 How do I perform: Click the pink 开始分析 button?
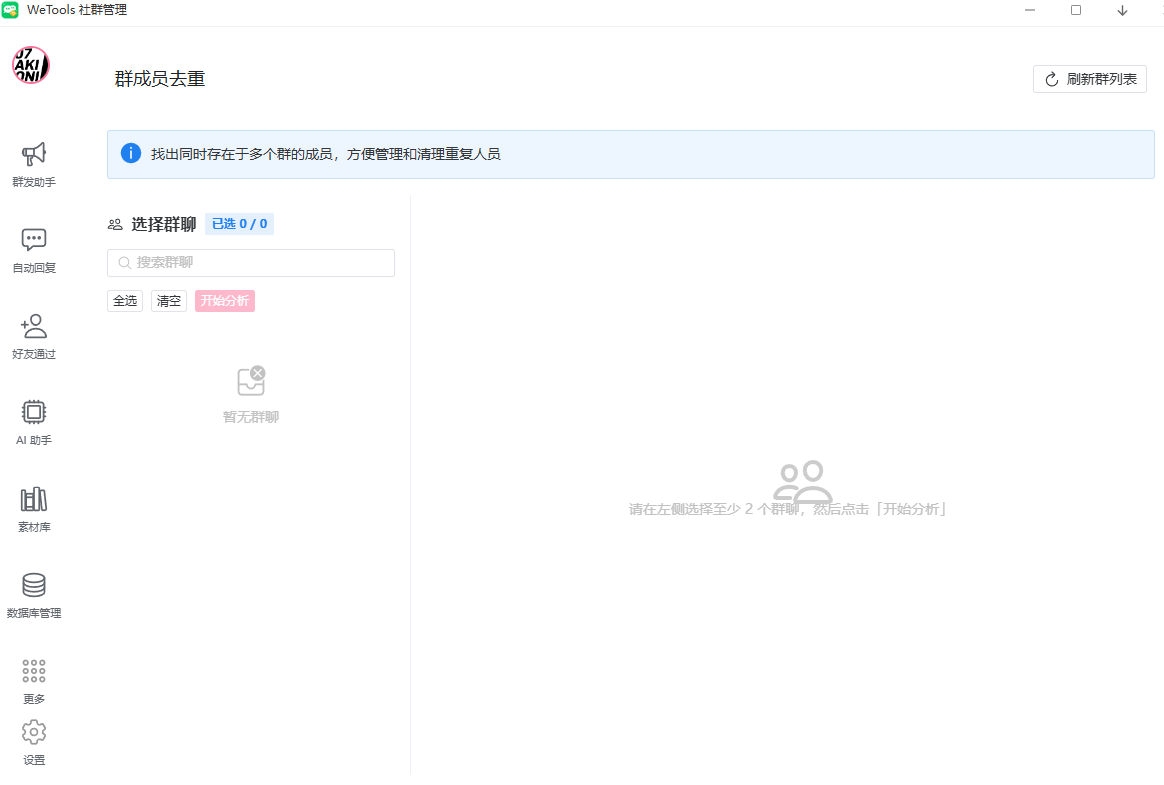coord(225,301)
